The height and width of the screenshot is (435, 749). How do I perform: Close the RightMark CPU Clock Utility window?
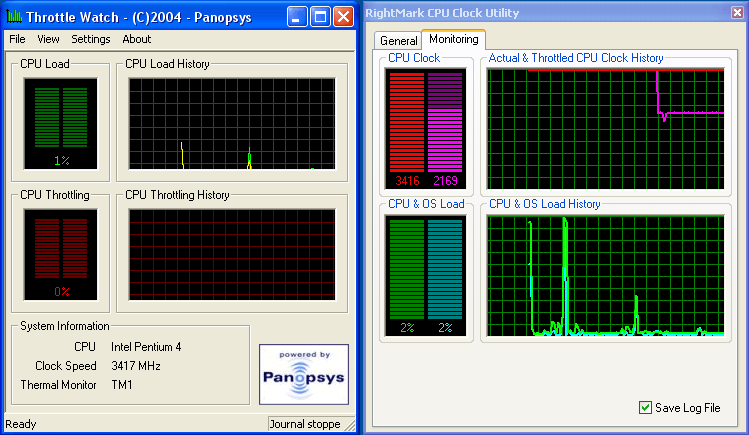click(737, 12)
